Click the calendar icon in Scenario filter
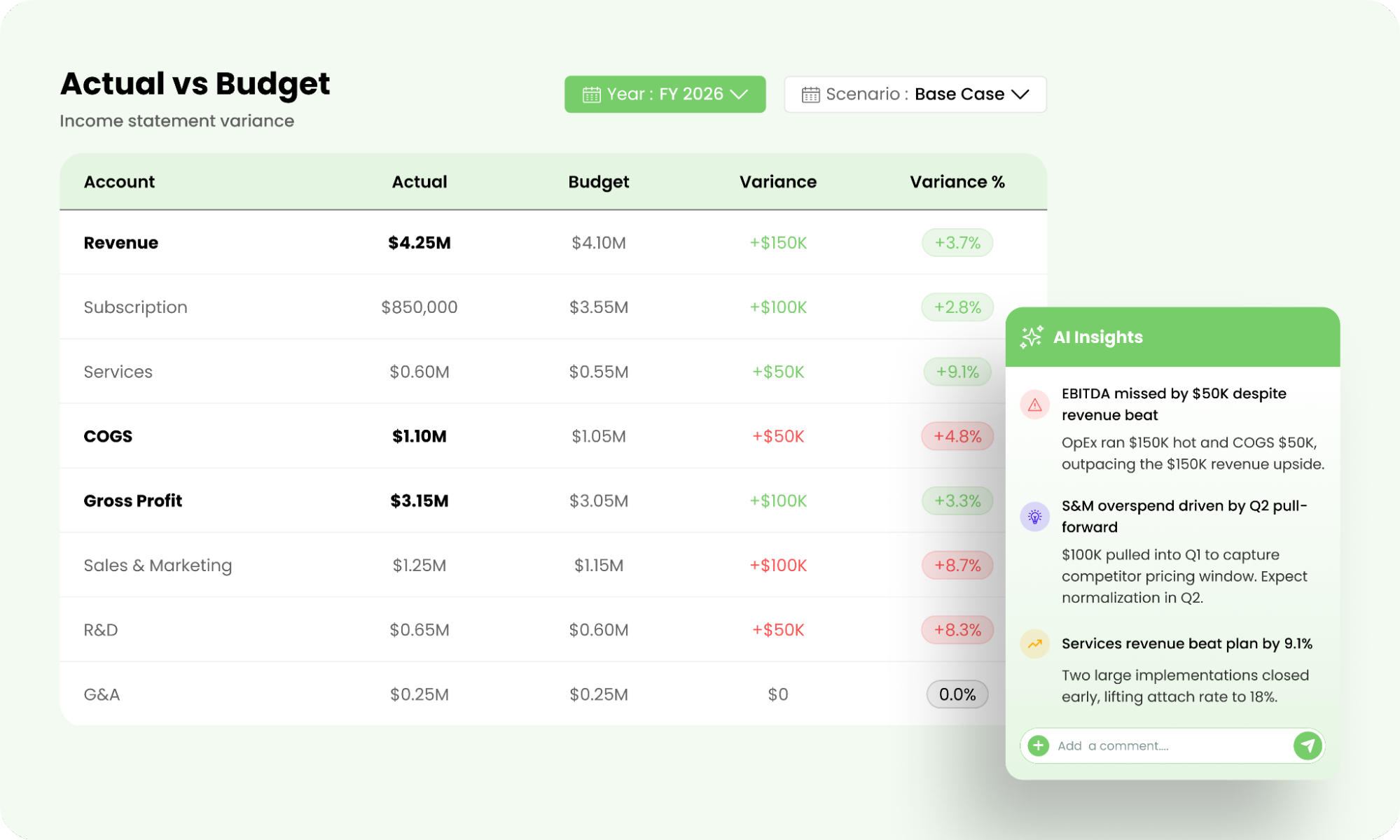 pos(811,94)
